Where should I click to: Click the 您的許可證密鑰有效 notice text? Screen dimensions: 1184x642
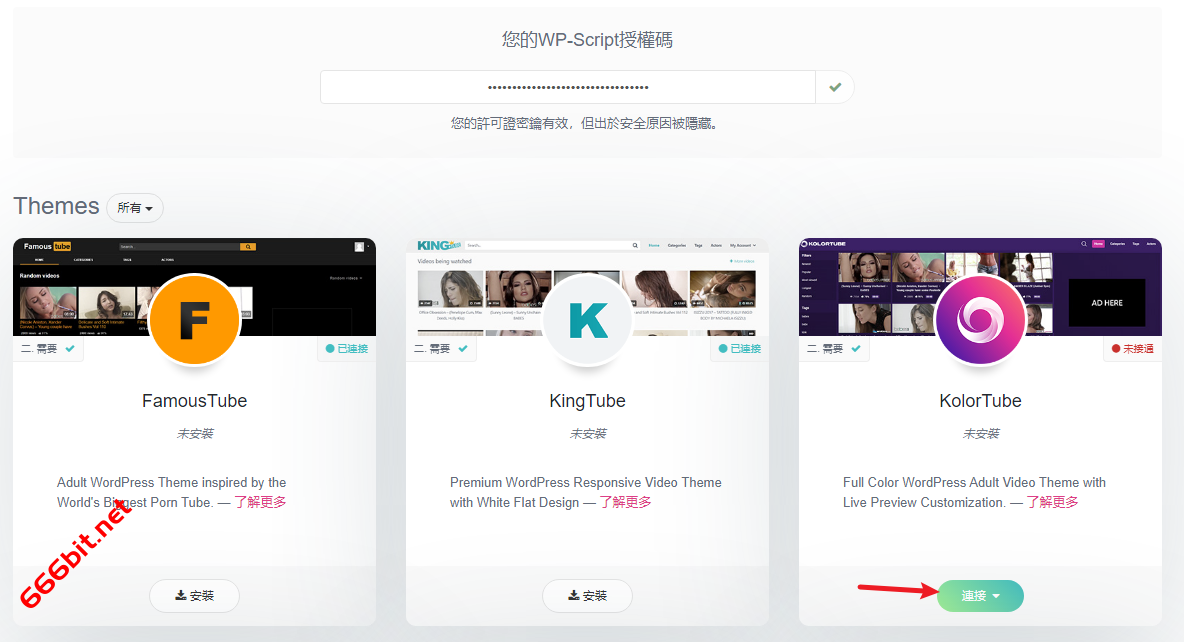pos(584,123)
